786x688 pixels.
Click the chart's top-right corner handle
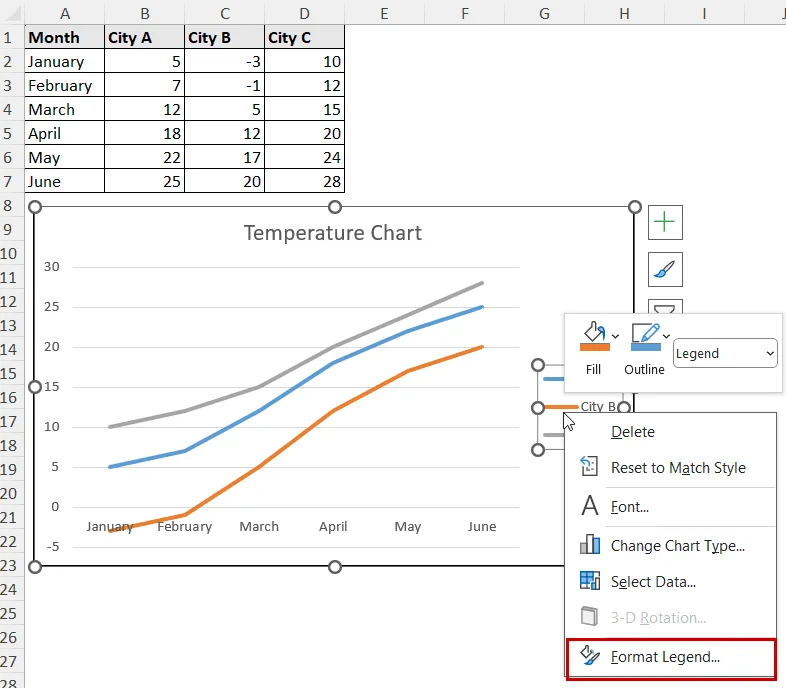635,207
